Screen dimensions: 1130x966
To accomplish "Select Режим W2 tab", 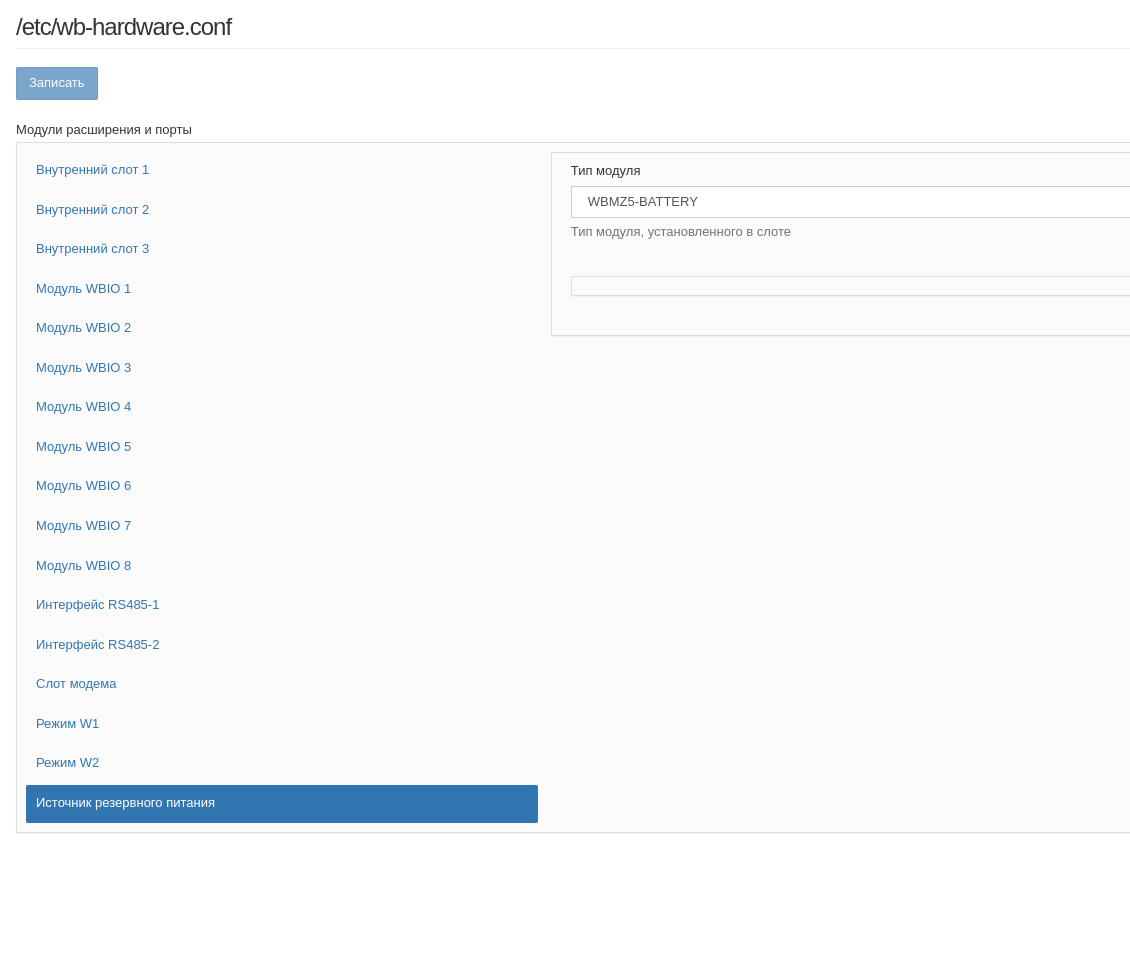I will (67, 763).
